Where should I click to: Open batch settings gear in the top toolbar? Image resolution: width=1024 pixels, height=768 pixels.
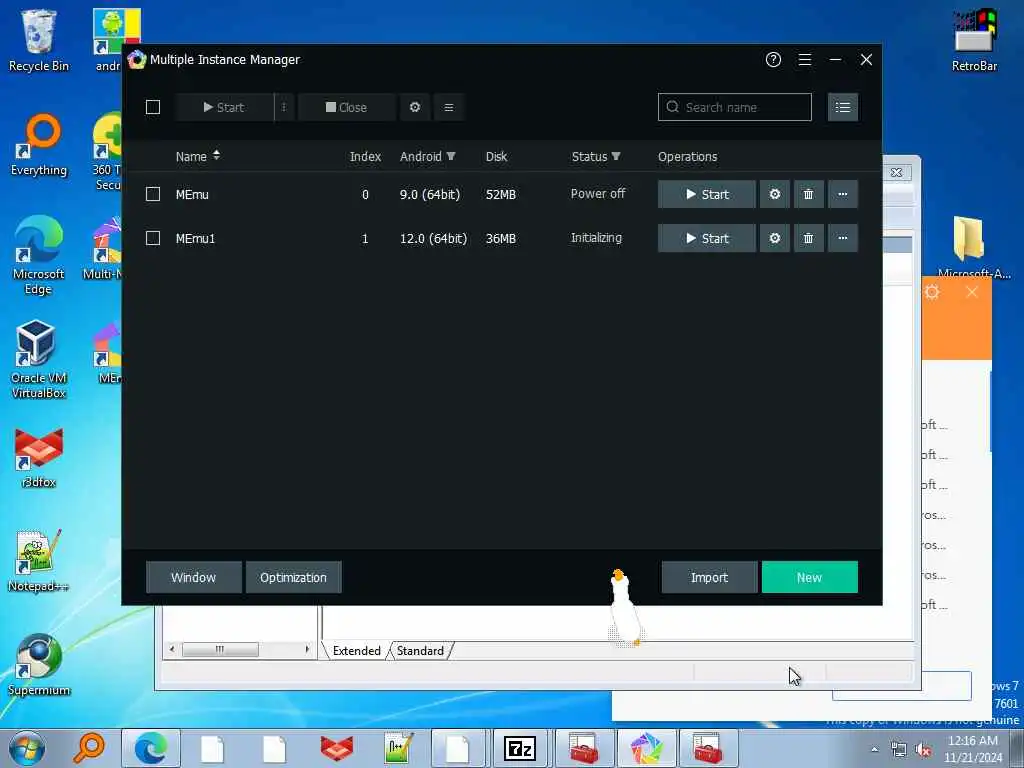coord(415,107)
